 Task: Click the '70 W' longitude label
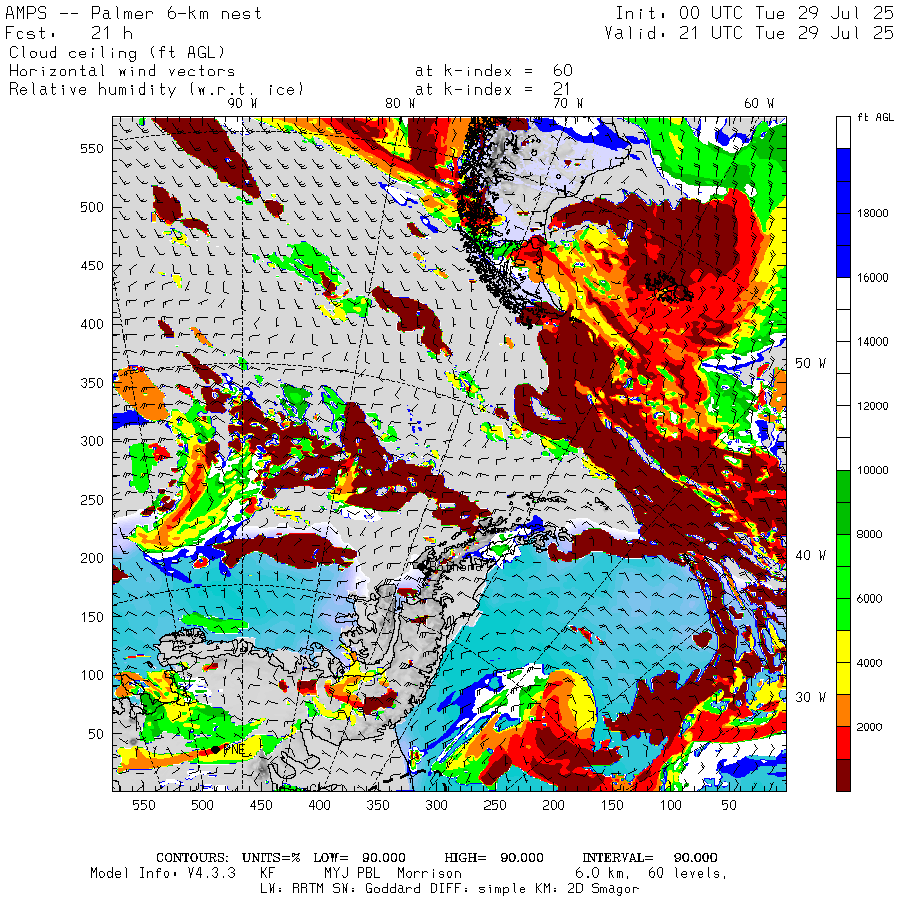coord(568,103)
